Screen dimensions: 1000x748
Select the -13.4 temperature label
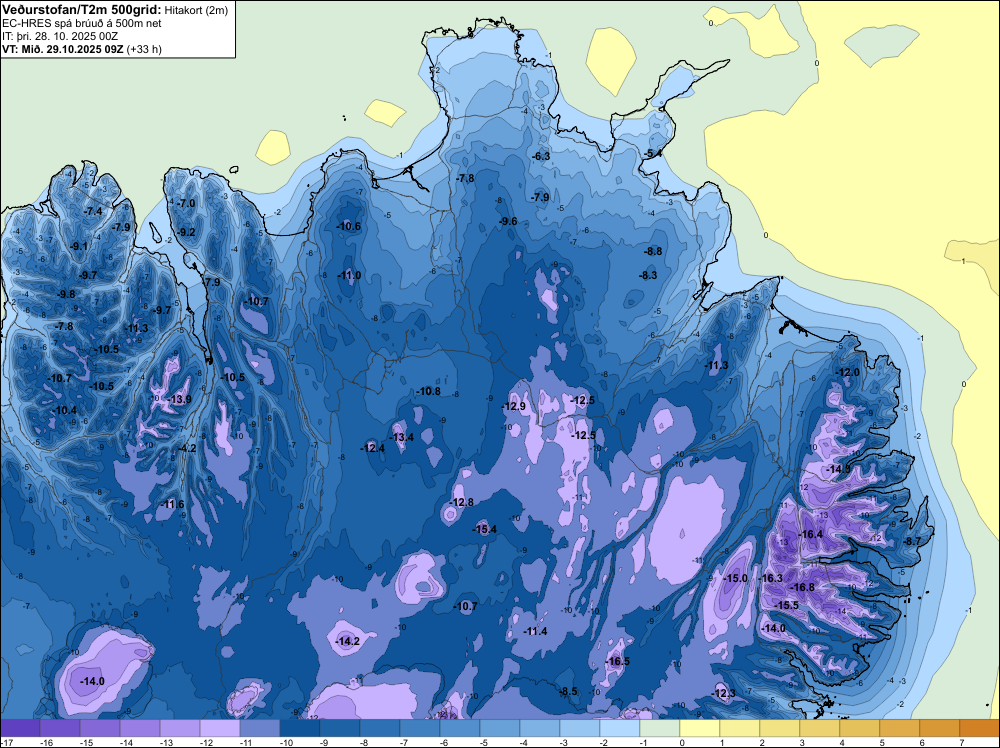[401, 437]
